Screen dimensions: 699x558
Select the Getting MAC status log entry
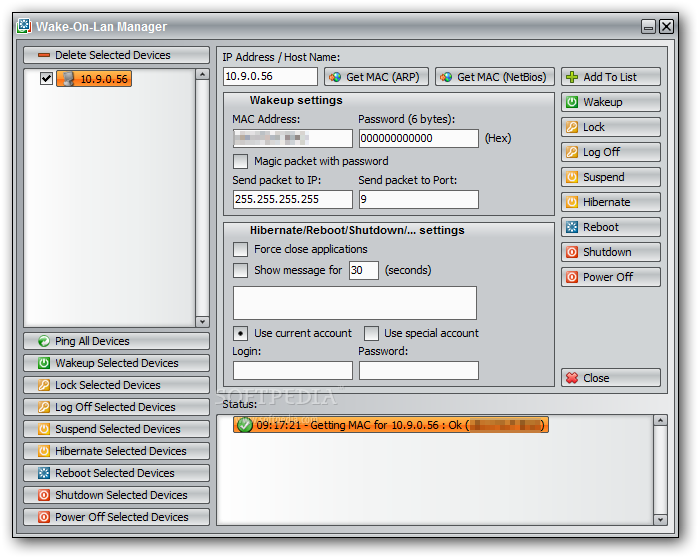pyautogui.click(x=391, y=425)
